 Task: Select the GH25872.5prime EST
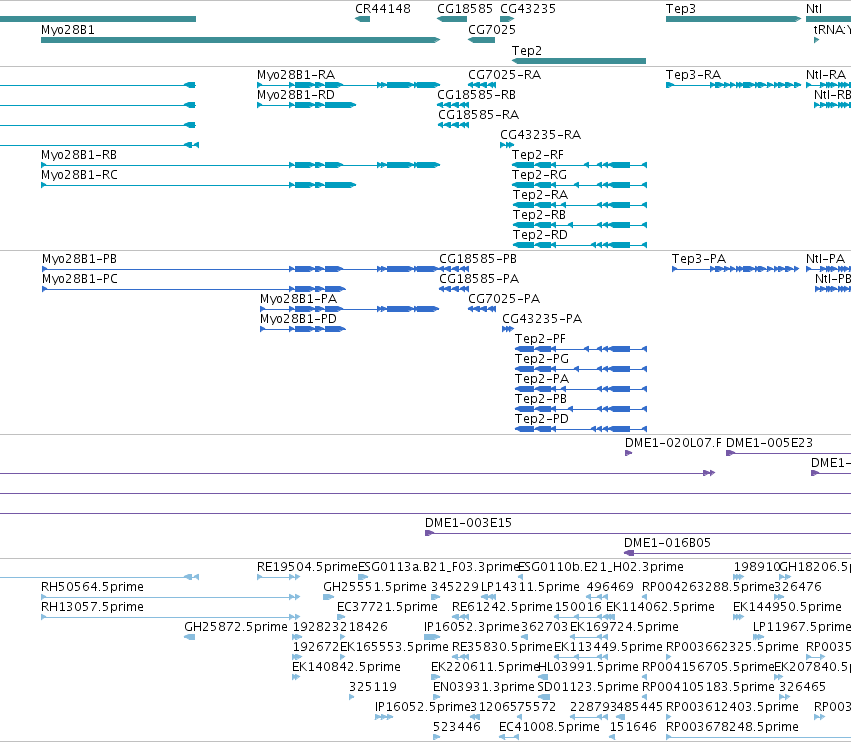190,637
